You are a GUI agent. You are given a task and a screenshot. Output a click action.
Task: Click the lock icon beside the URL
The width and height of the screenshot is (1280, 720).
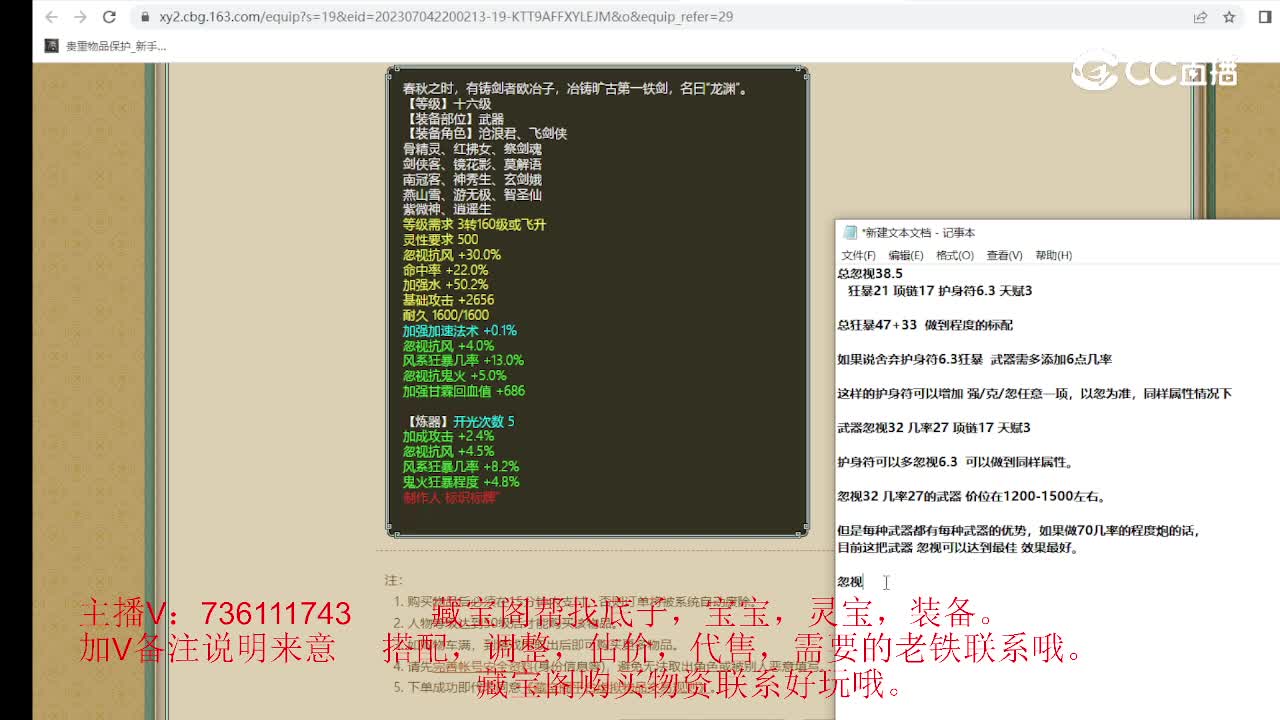(x=145, y=17)
